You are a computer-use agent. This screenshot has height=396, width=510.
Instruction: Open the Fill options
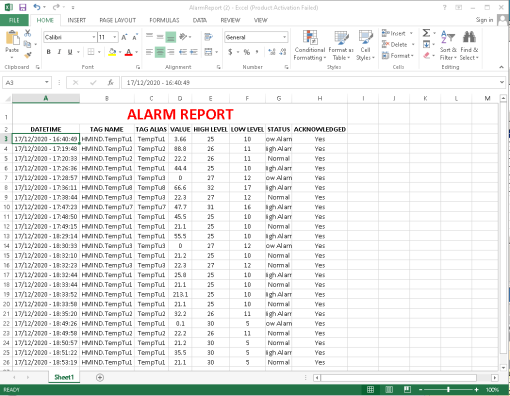tap(426, 44)
